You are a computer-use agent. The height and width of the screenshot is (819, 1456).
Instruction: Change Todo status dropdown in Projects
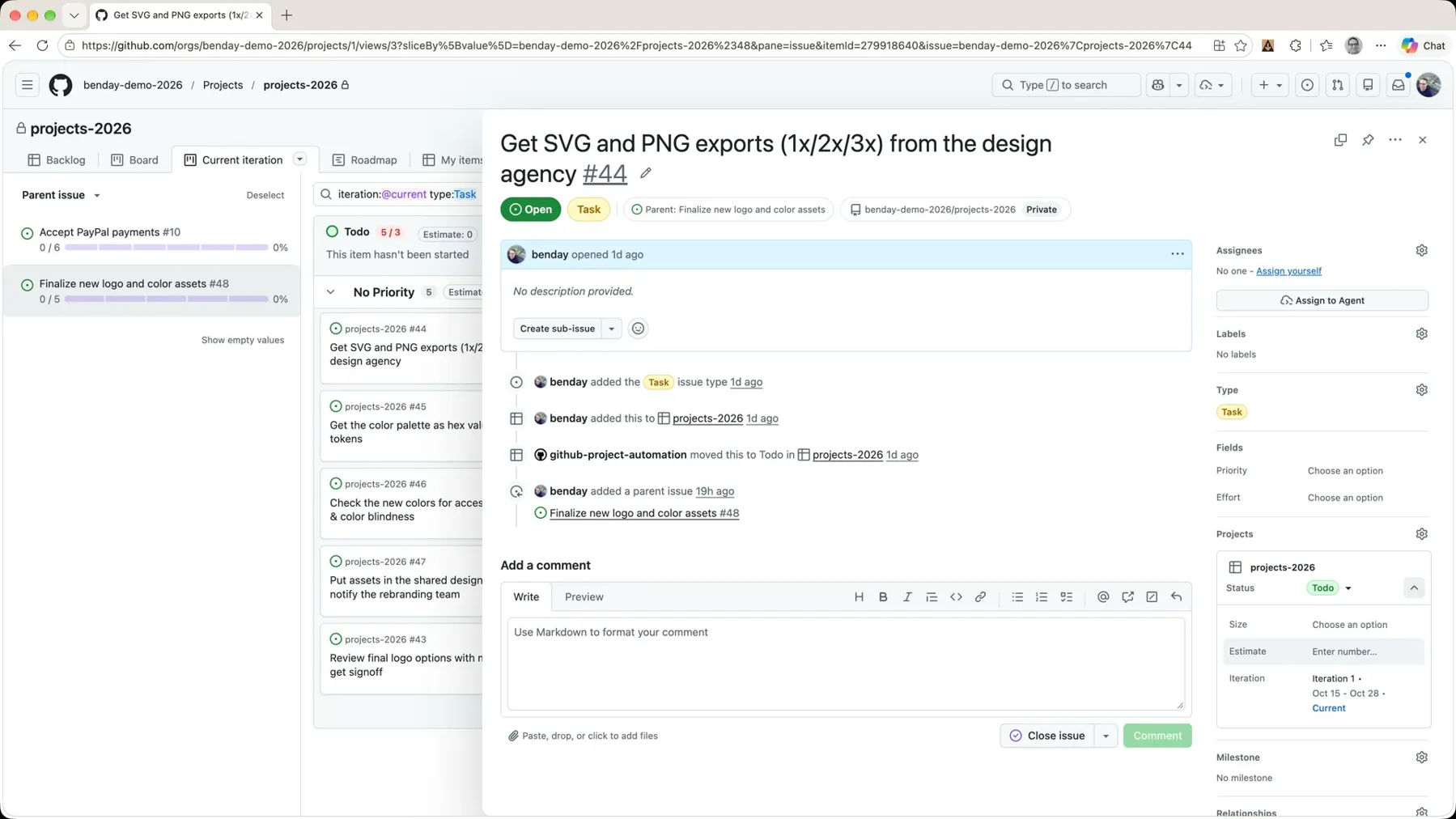click(1330, 588)
